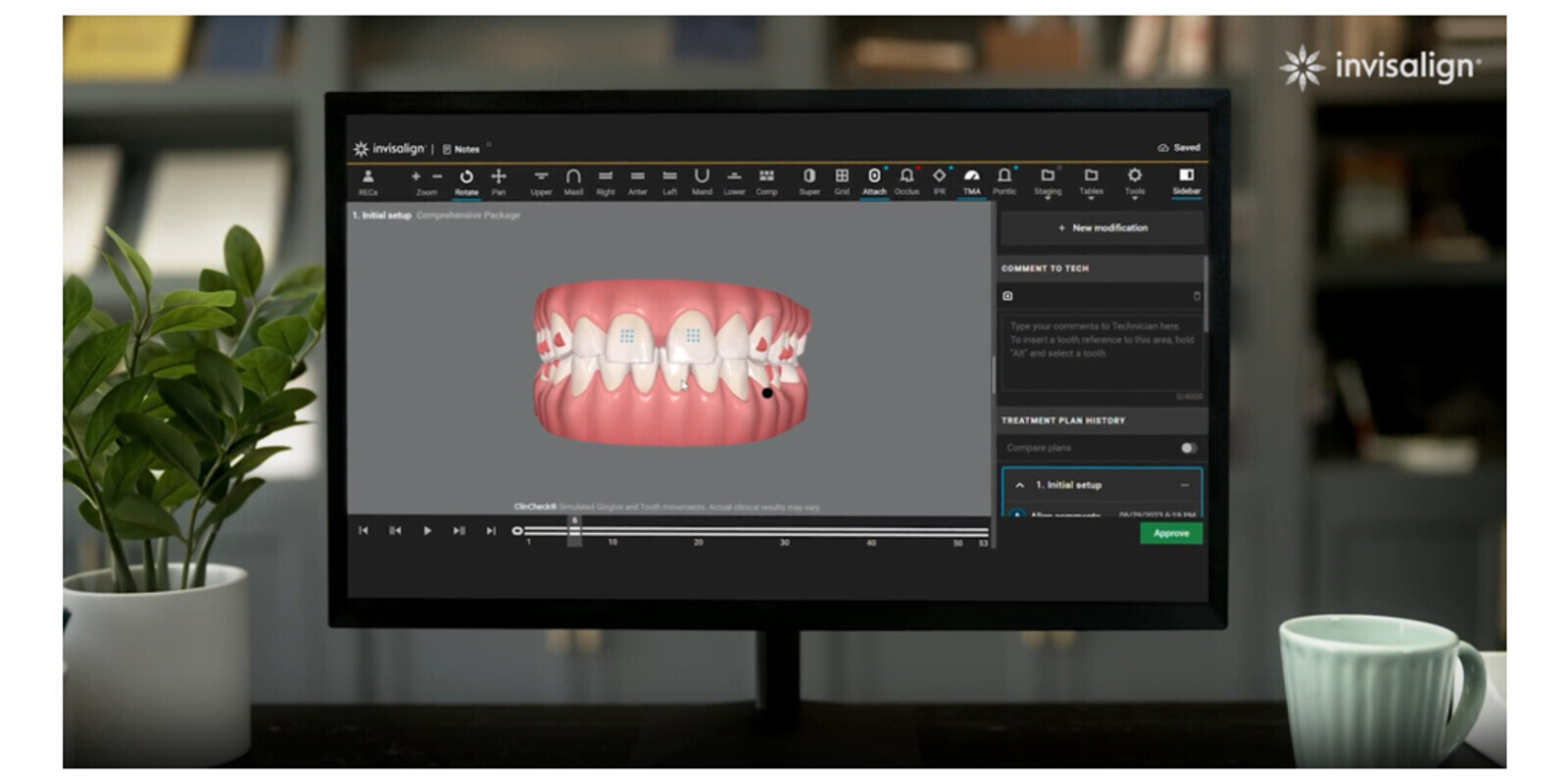Open the Tools menu
This screenshot has width=1568, height=784.
1134,181
